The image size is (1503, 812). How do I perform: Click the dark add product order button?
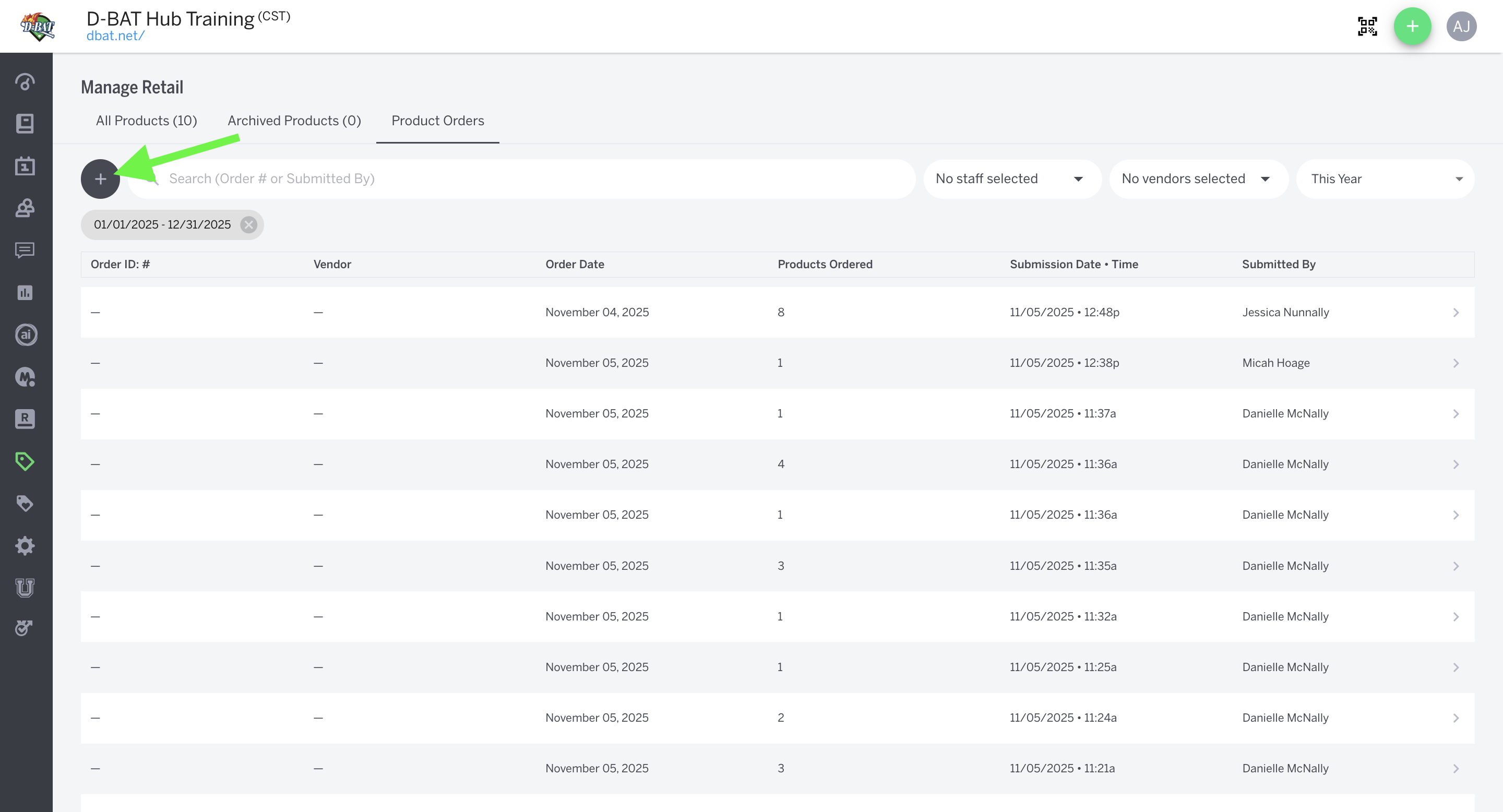(x=100, y=179)
